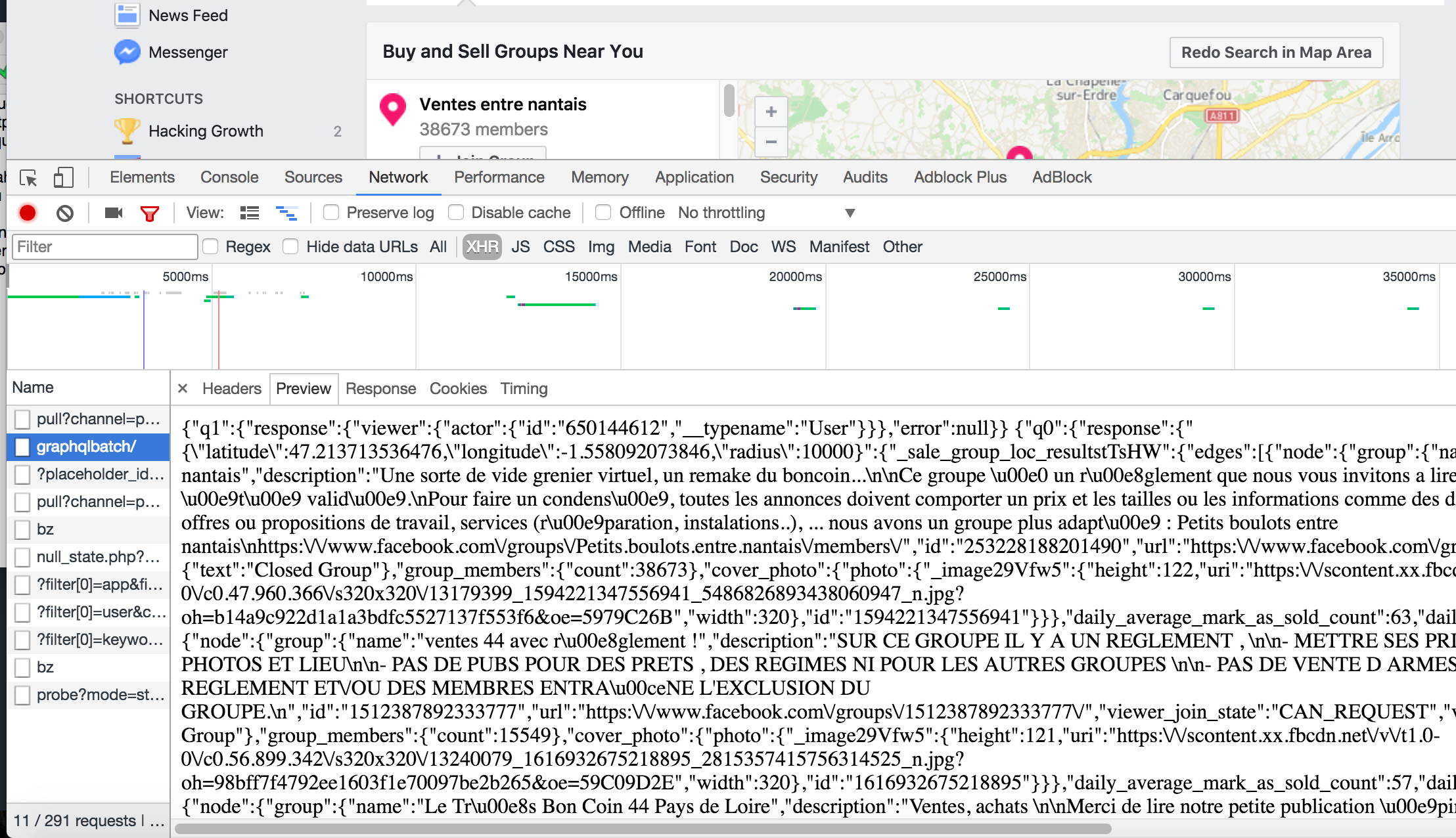Enable the Preserve log checkbox
Viewport: 1456px width, 838px height.
click(331, 212)
